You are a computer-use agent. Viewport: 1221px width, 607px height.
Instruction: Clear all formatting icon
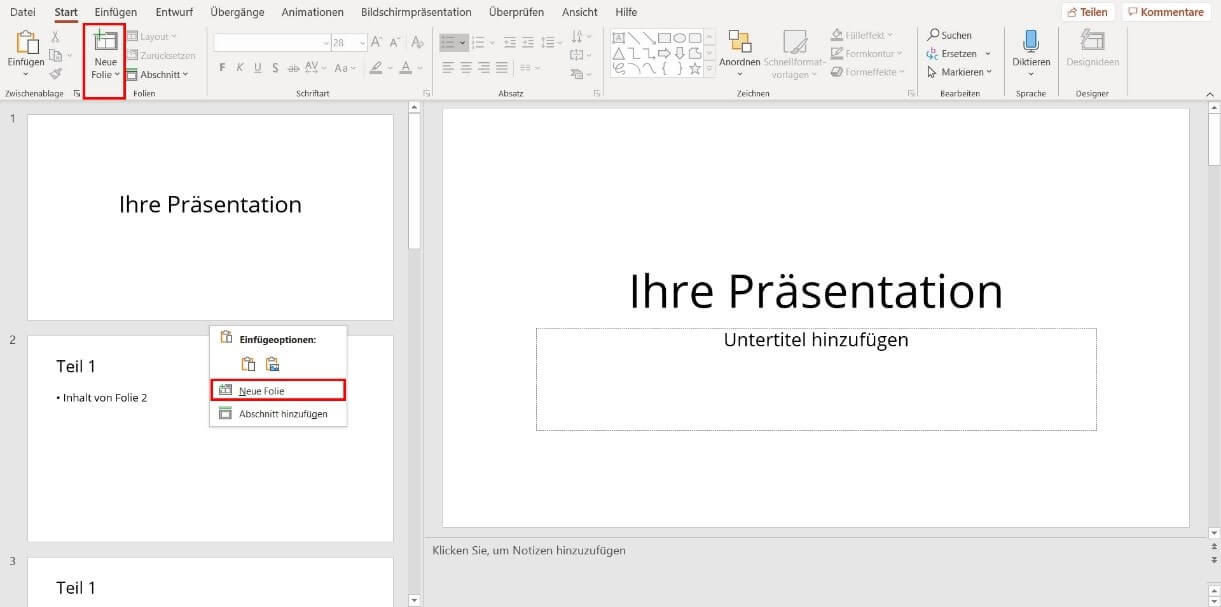tap(416, 42)
